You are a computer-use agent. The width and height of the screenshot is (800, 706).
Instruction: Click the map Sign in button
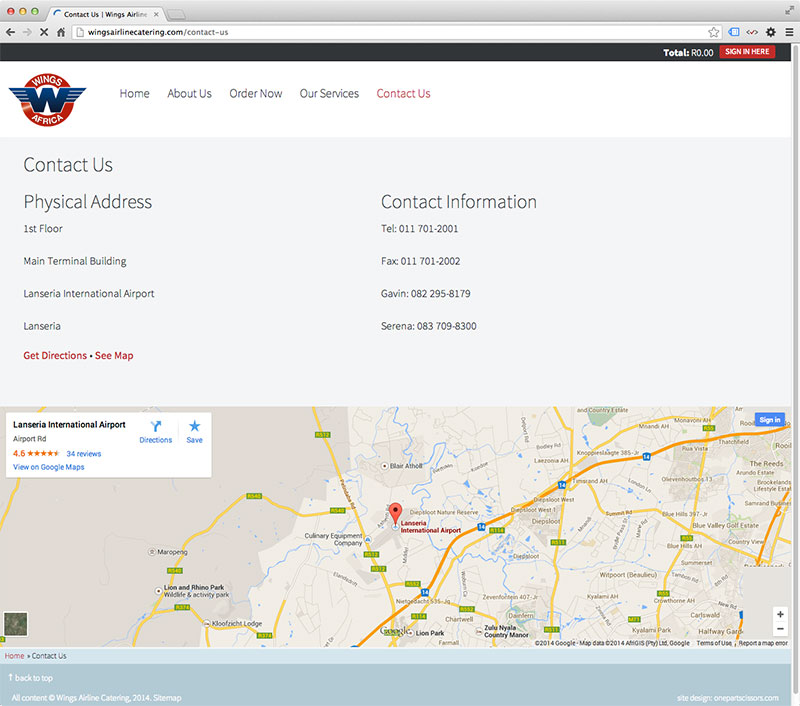coord(769,420)
